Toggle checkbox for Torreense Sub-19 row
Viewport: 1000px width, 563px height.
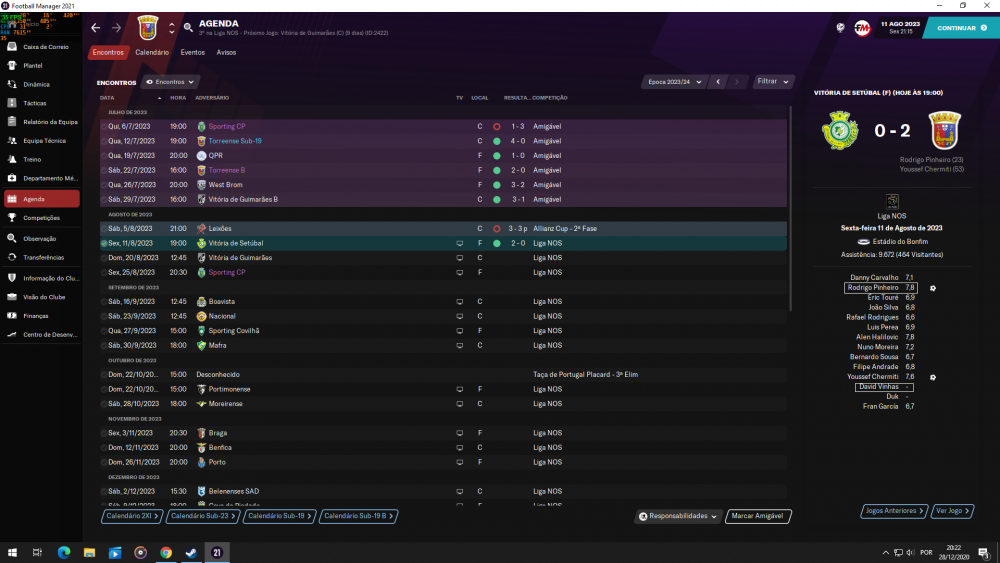104,141
